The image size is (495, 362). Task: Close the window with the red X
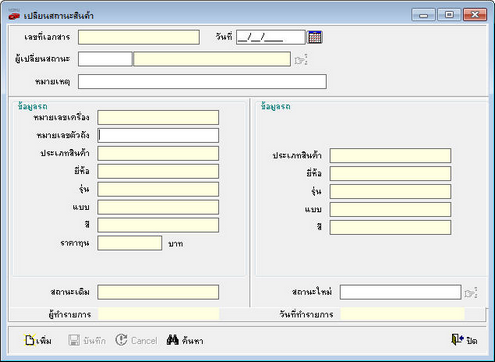pyautogui.click(x=475, y=15)
